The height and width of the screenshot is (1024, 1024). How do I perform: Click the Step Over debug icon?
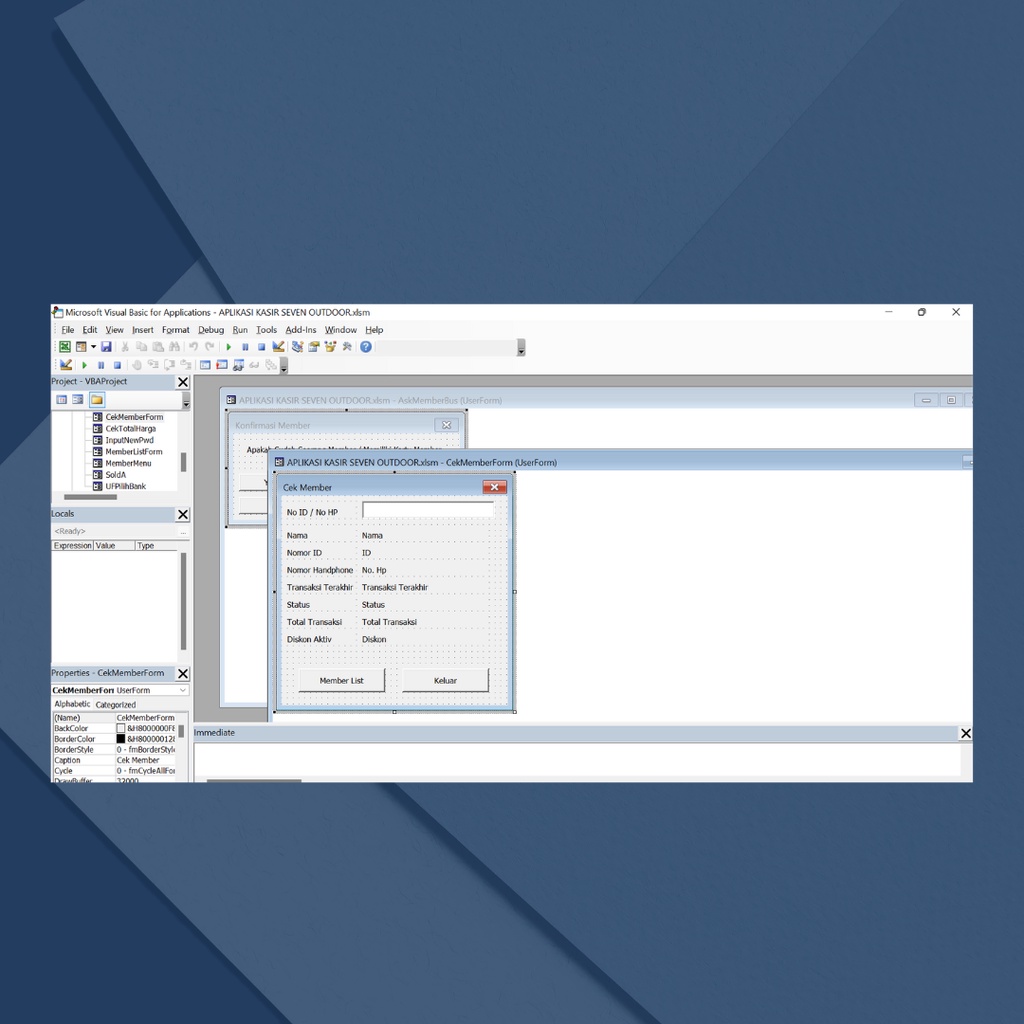pyautogui.click(x=169, y=364)
